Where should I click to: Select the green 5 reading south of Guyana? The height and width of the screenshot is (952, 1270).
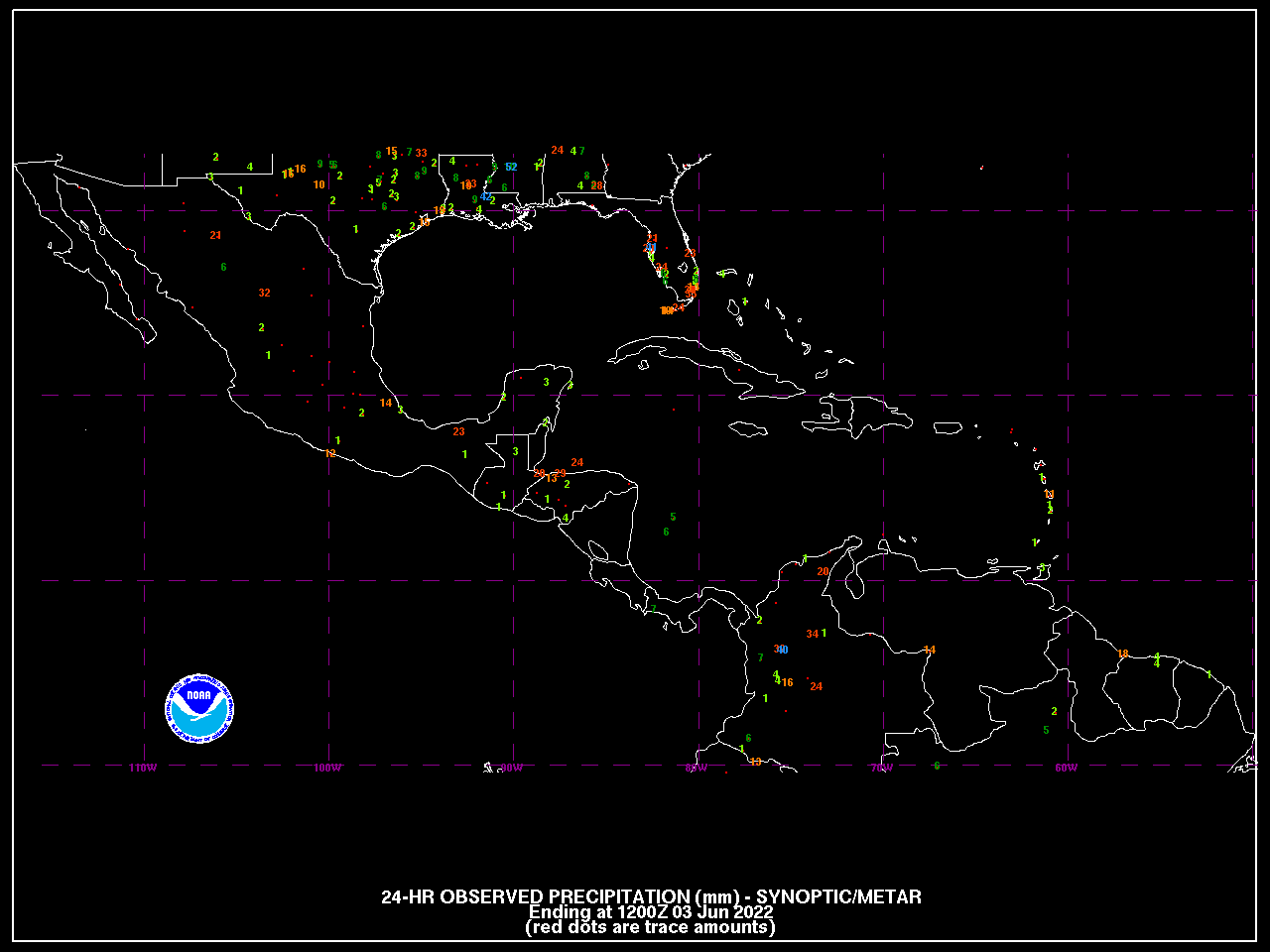(1046, 730)
